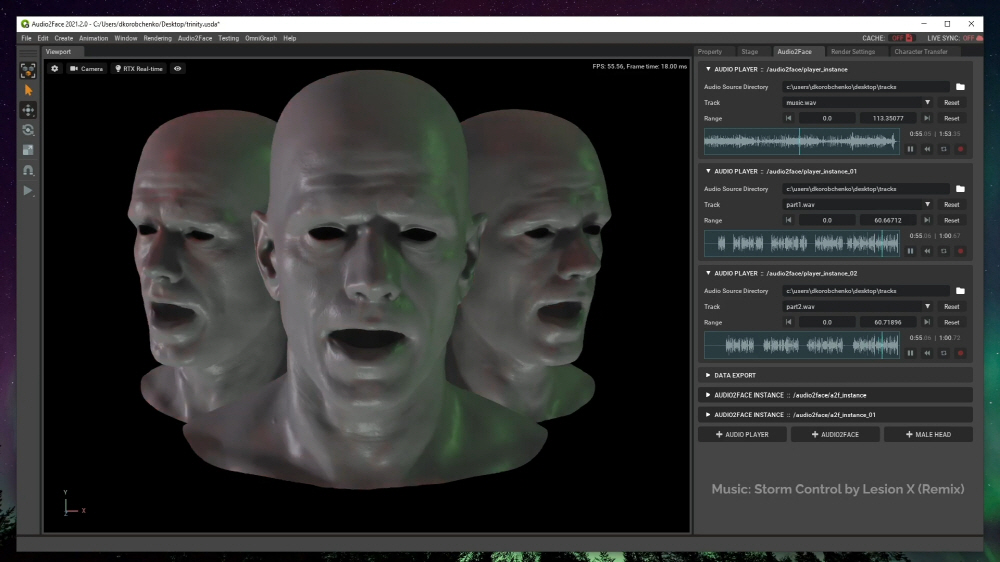Click the magnet Snap icon
This screenshot has width=1000, height=562.
pos(28,170)
